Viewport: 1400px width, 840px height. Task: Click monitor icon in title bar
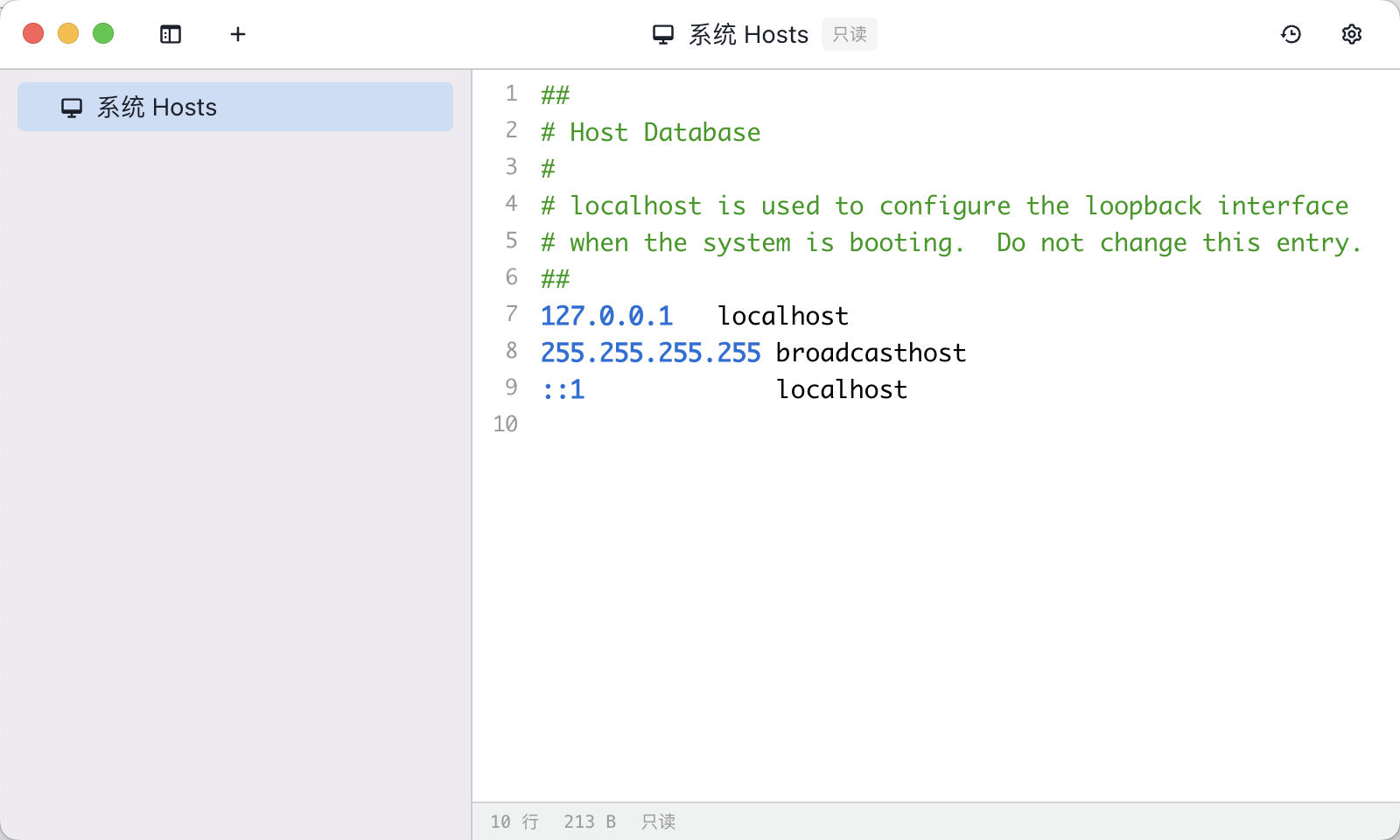point(663,35)
